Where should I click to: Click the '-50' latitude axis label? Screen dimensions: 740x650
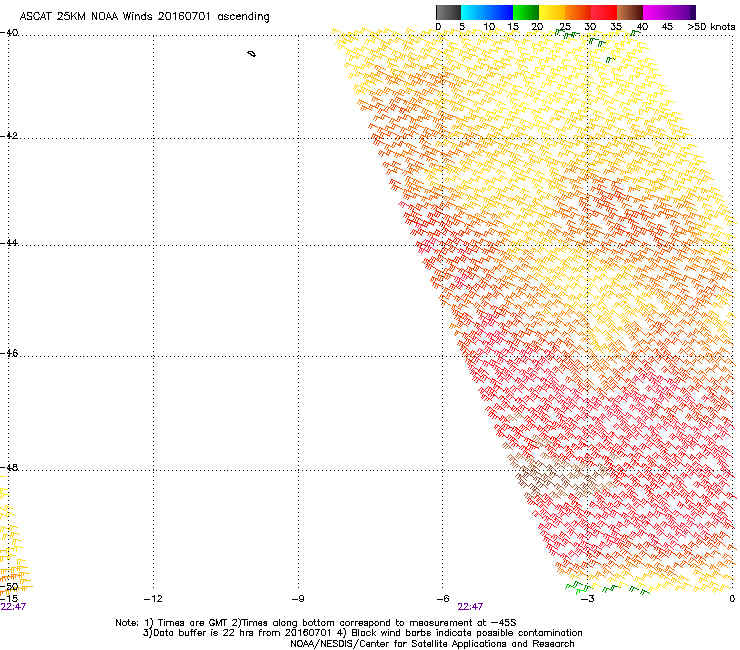point(9,587)
